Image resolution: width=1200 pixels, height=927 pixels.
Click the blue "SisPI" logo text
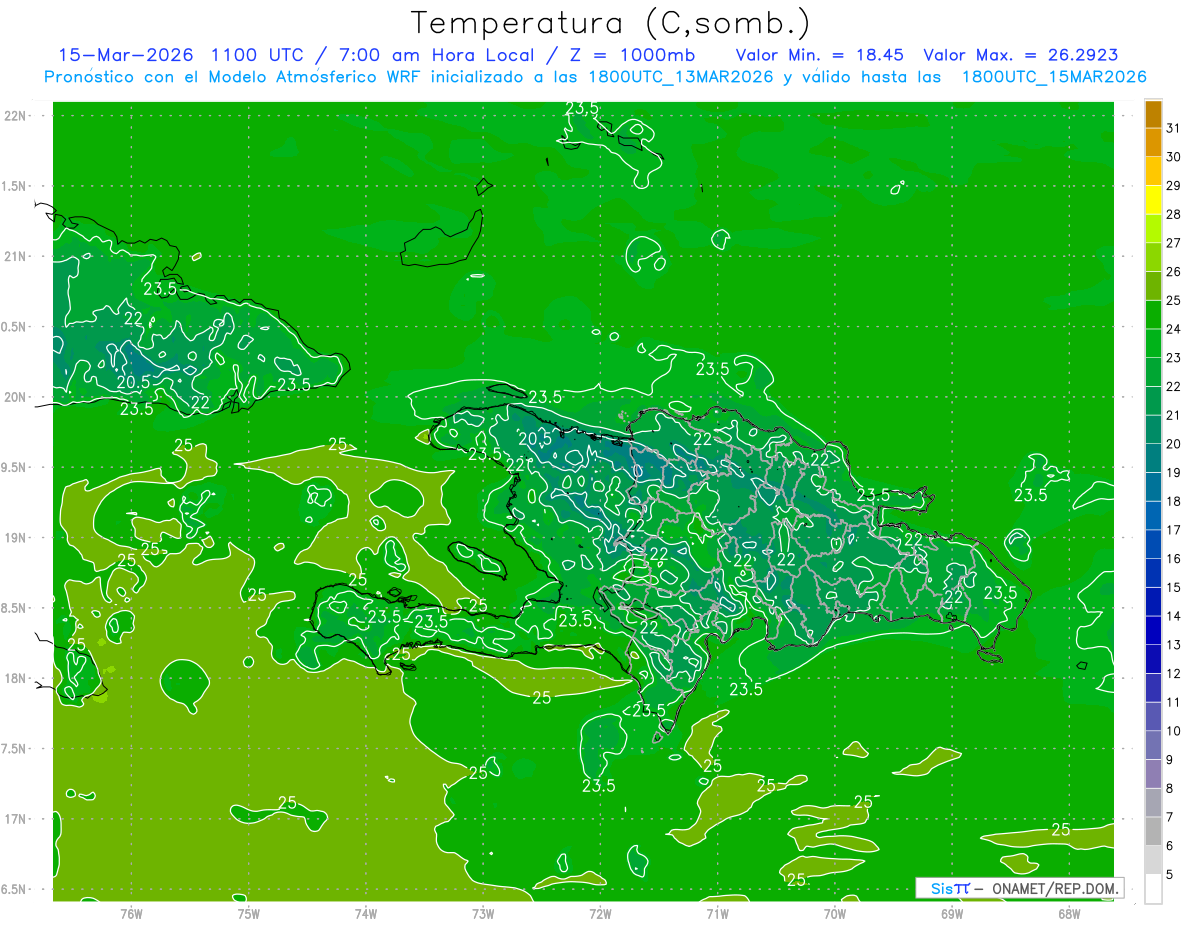[949, 888]
